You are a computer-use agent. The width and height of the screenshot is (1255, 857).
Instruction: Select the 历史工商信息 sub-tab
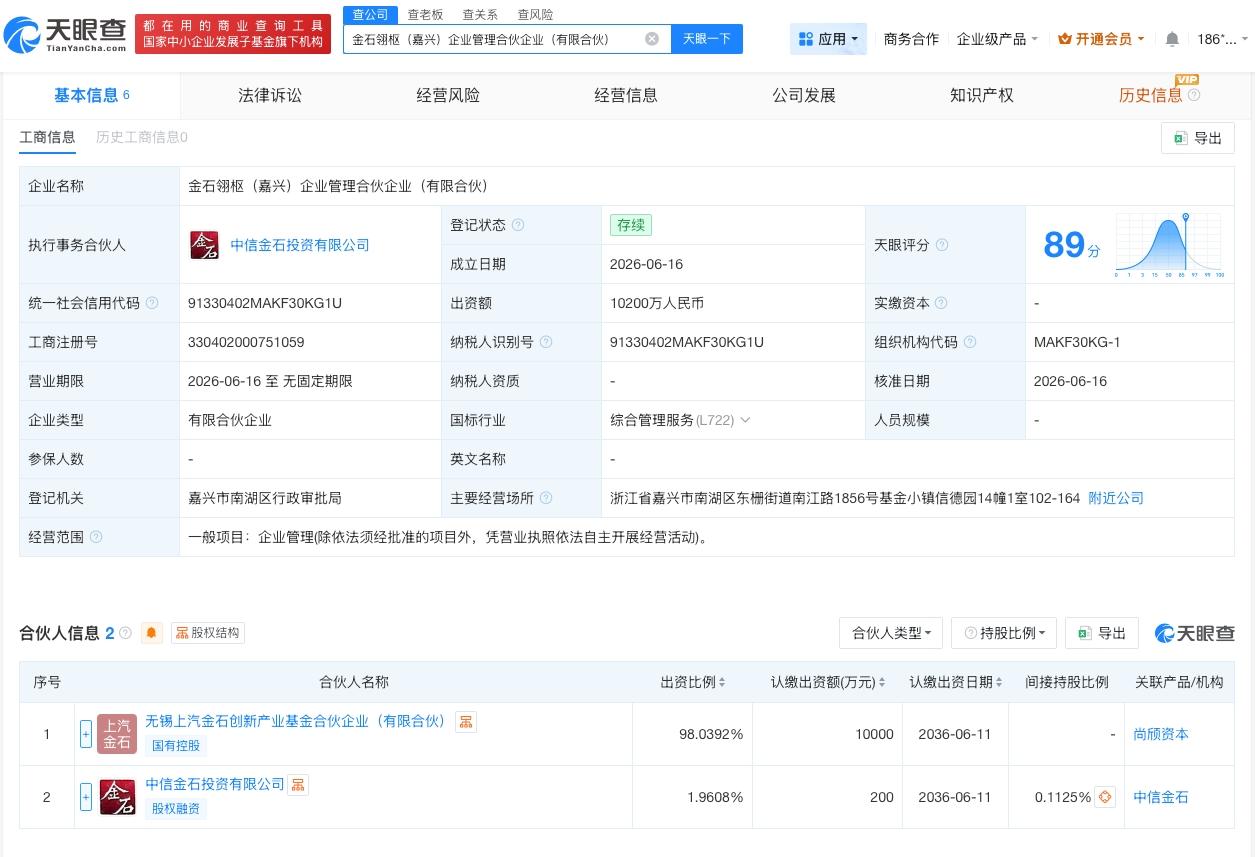pos(141,137)
